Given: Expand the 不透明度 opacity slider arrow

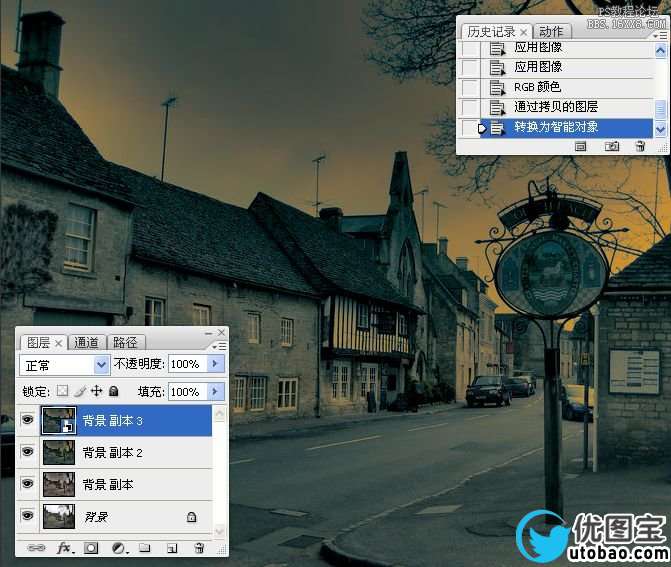Looking at the screenshot, I should (216, 364).
